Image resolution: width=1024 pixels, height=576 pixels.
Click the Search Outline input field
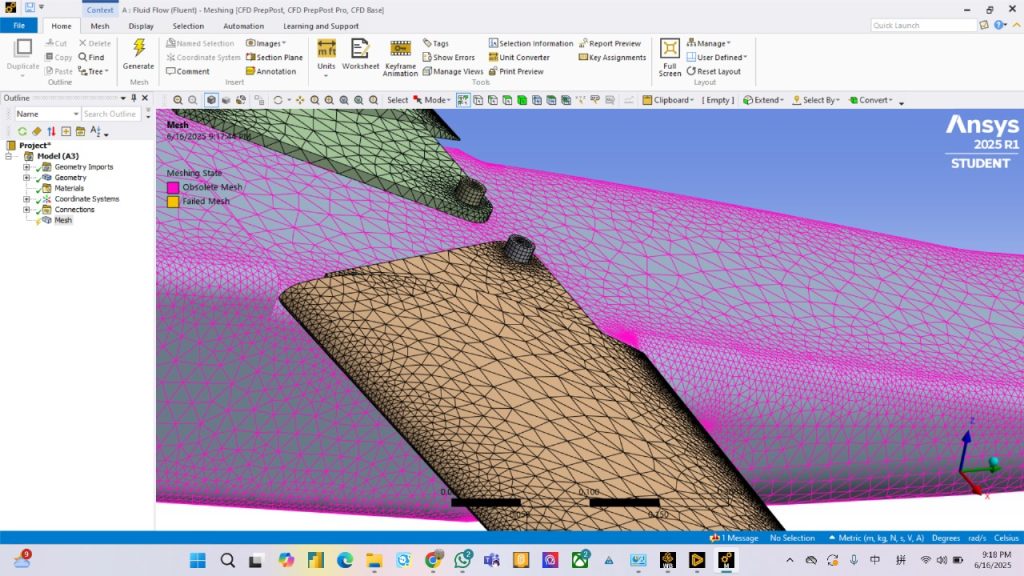(110, 114)
